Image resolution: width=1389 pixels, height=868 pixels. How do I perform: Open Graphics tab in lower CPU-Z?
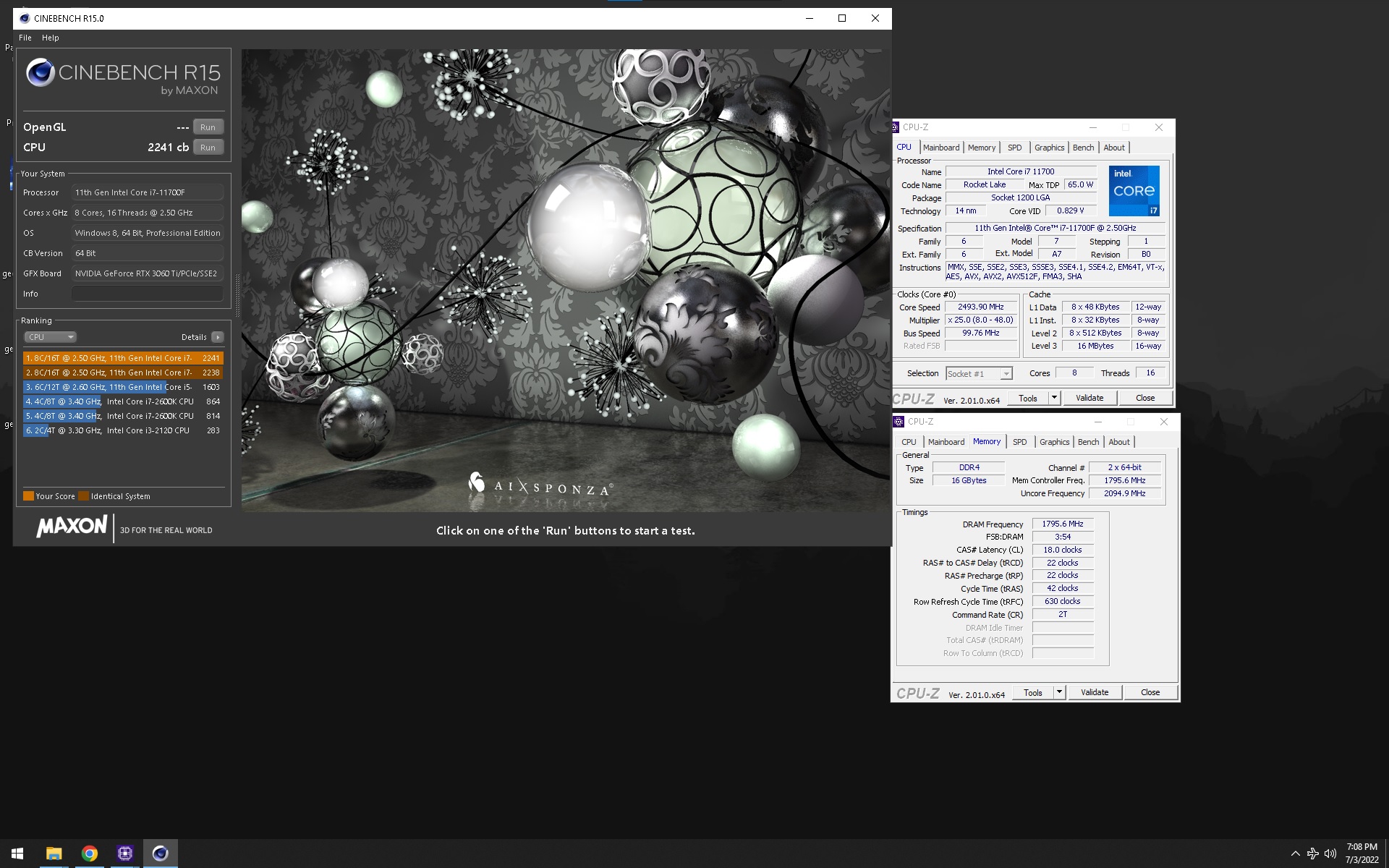1054,442
